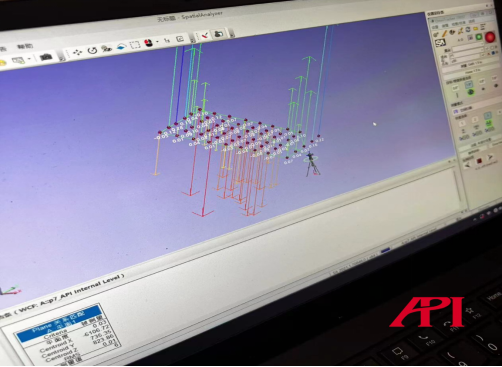Viewport: 502px width, 367px height.
Task: Click the SA logo button in tracker panel
Action: pos(440,43)
